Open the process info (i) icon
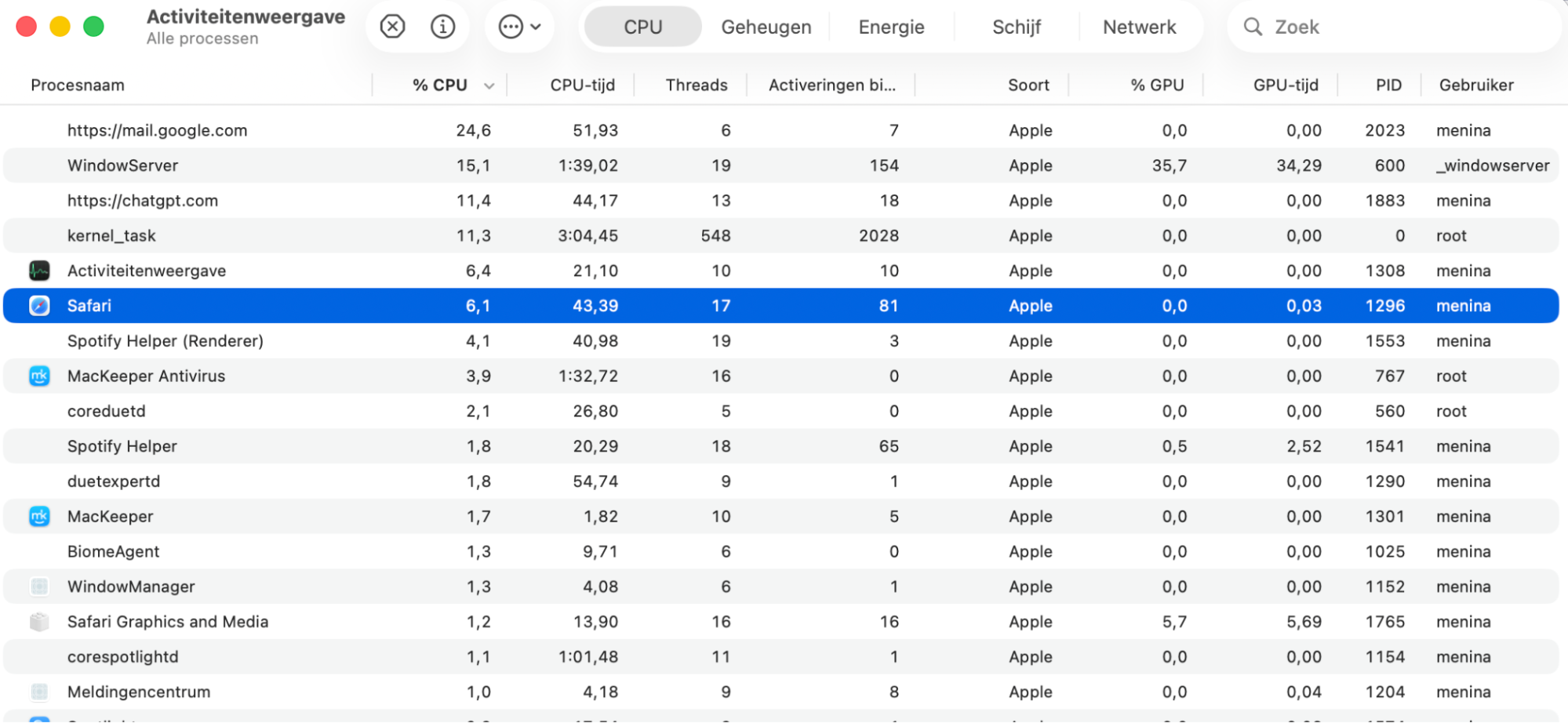The image size is (1568, 723). (442, 26)
